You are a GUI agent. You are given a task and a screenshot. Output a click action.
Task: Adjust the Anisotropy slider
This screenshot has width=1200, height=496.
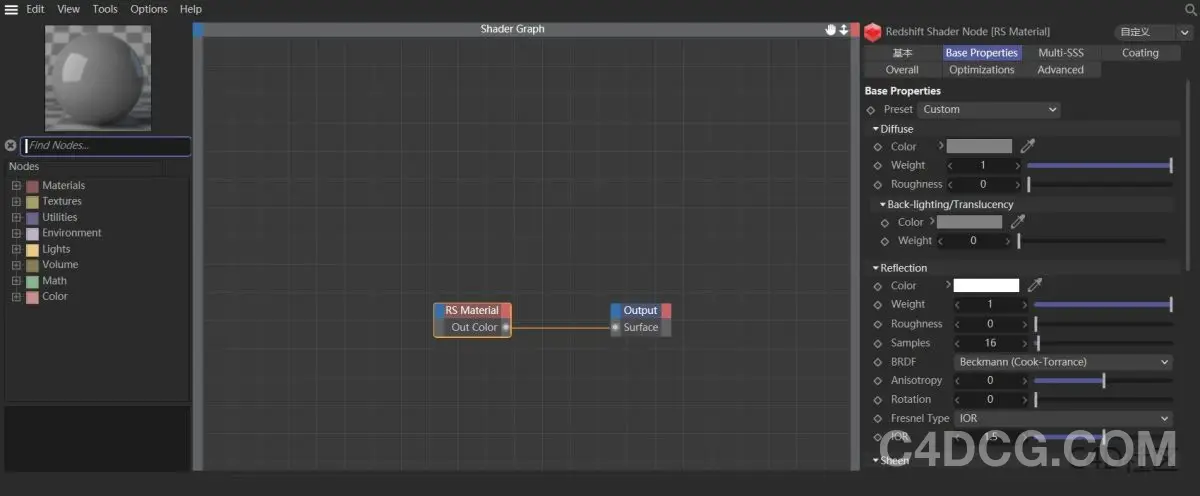tap(1103, 381)
